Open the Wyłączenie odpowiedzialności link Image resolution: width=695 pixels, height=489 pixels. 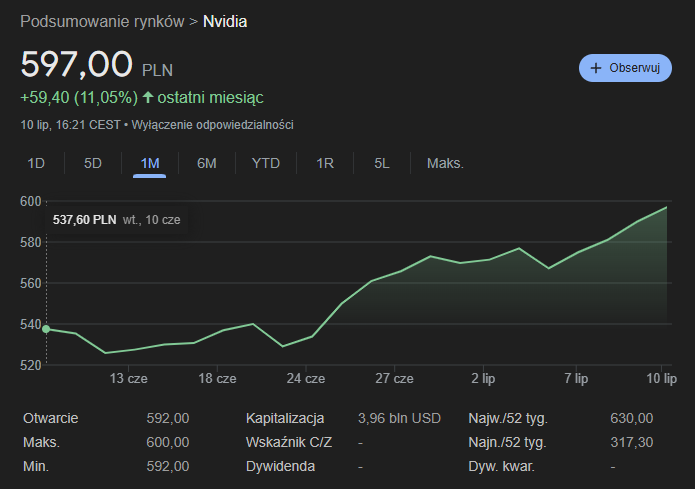point(211,125)
